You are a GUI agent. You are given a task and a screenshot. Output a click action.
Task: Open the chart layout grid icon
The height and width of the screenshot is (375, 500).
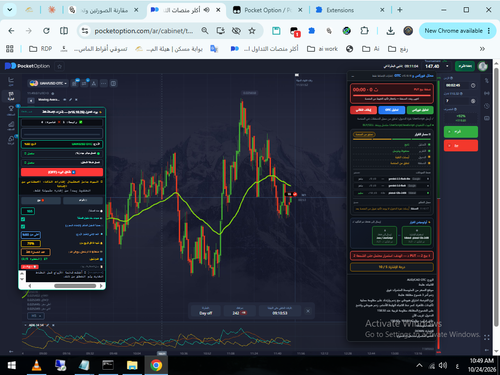[x=113, y=83]
